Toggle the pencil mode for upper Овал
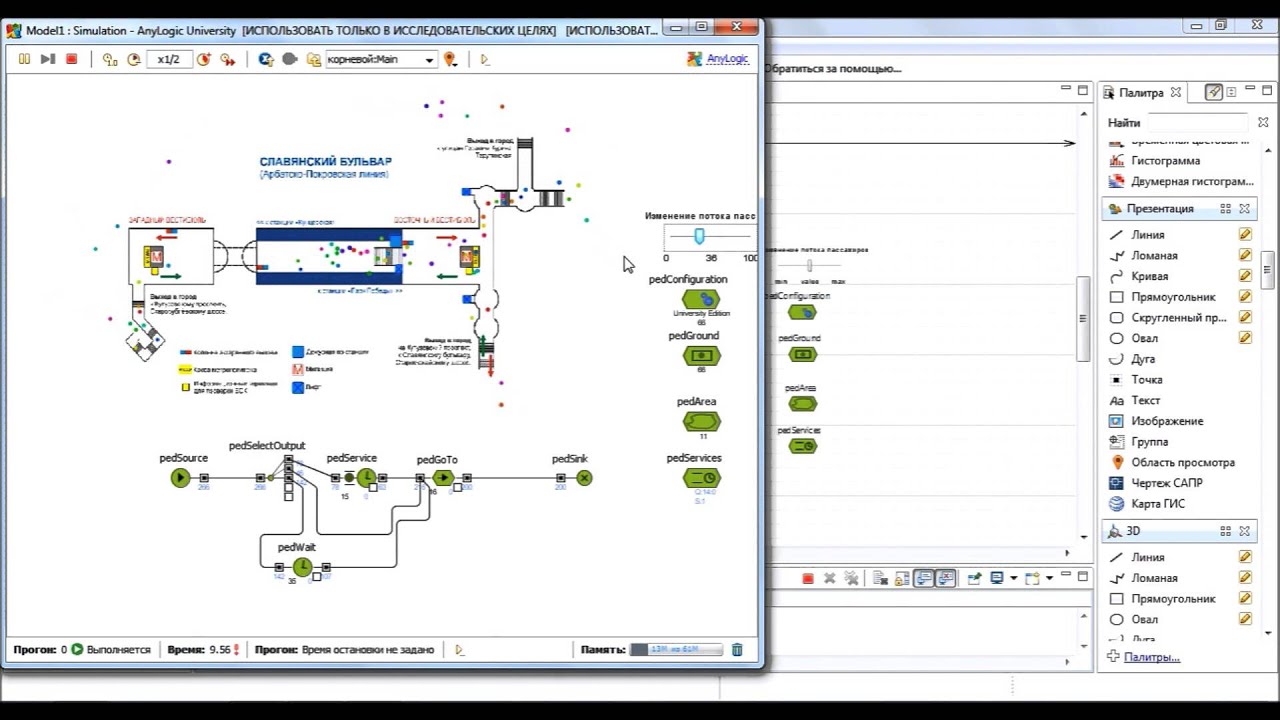 (1245, 338)
